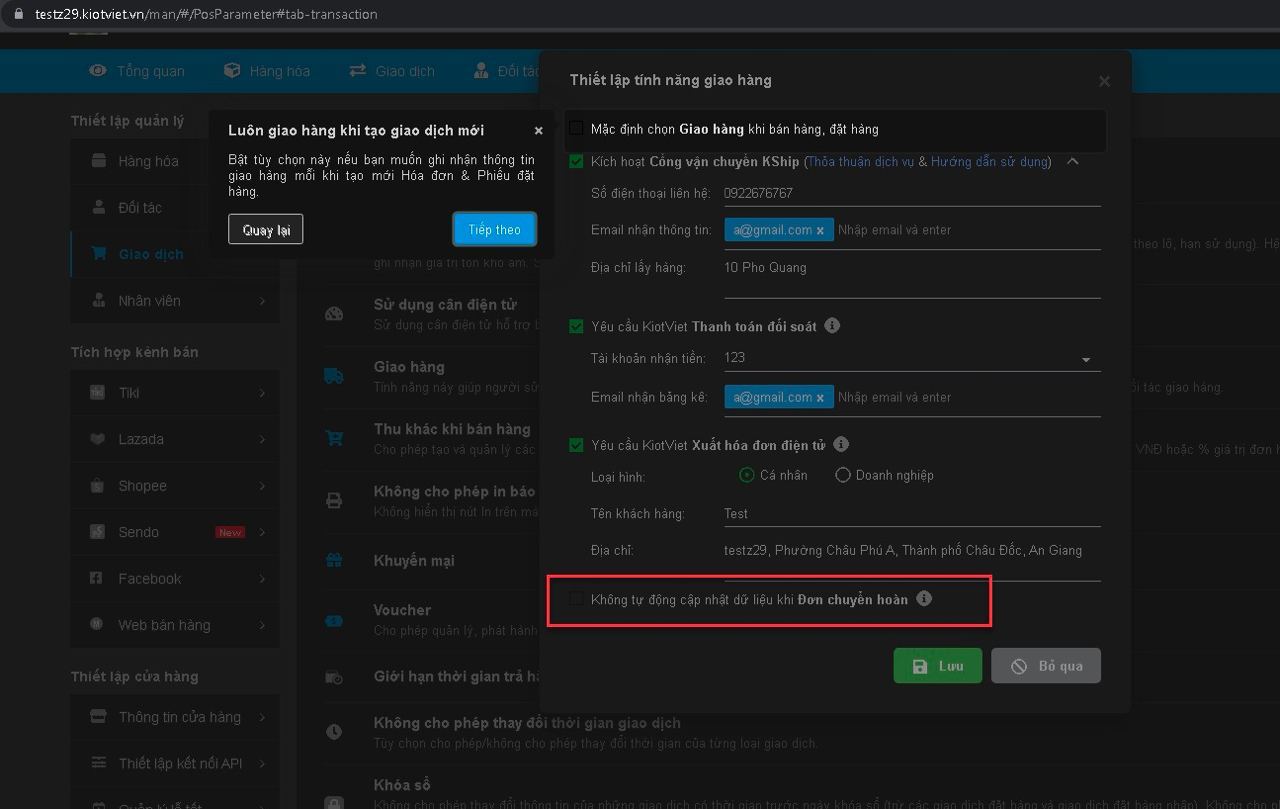
Task: Click the Bỏ qua button
Action: (x=1046, y=666)
